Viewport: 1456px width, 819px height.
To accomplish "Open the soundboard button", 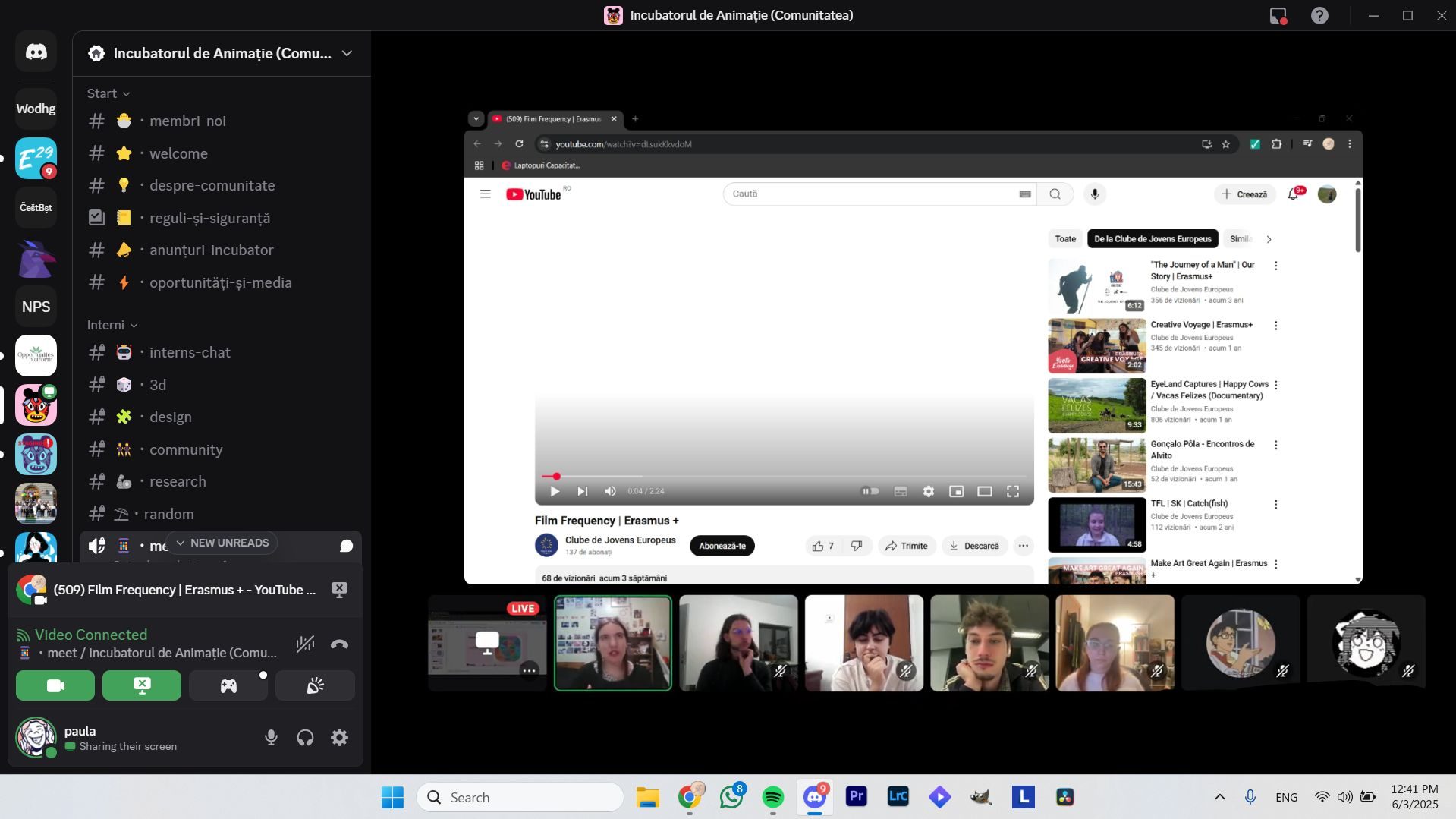I will 315,686.
